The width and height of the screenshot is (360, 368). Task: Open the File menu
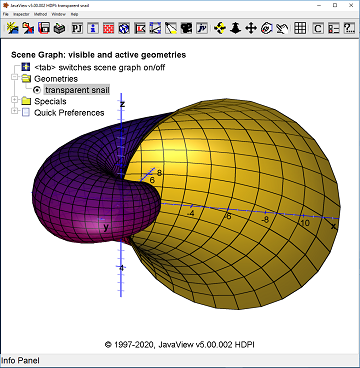(x=5, y=14)
